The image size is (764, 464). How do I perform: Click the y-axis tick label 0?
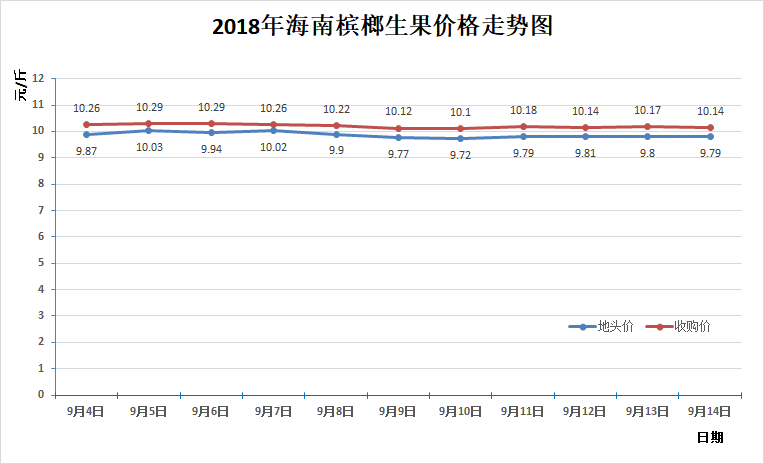pos(41,395)
